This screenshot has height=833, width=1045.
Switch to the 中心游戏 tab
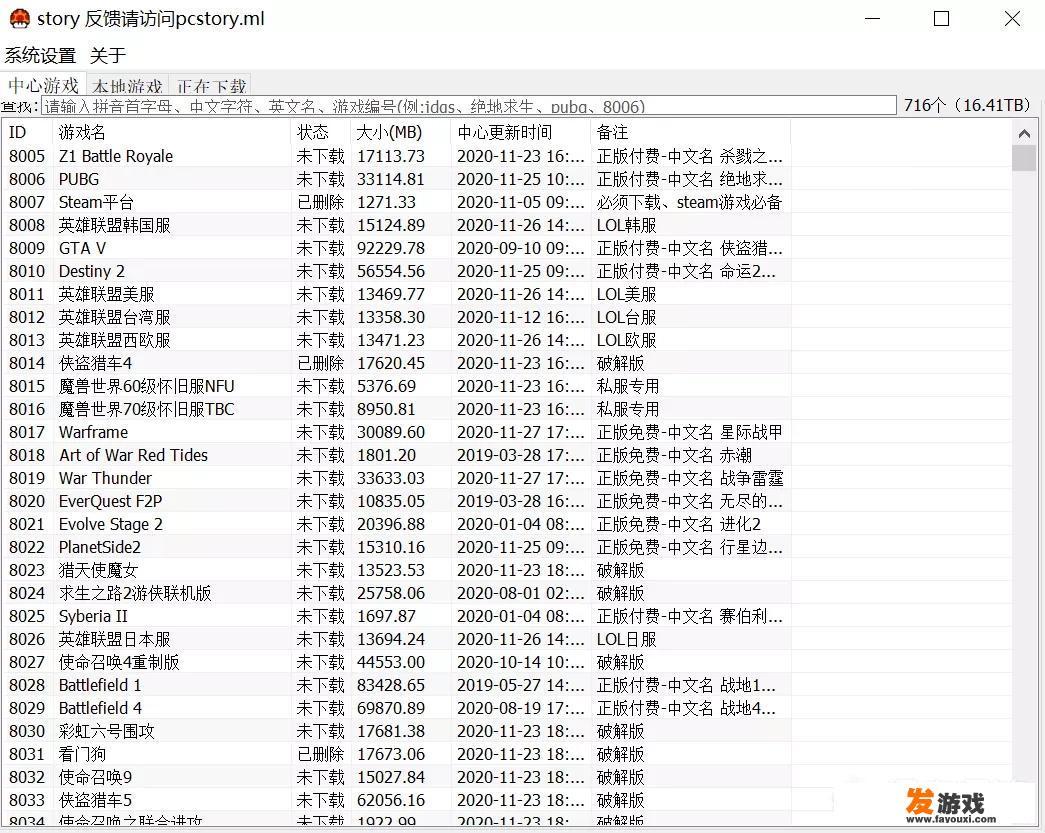[43, 85]
